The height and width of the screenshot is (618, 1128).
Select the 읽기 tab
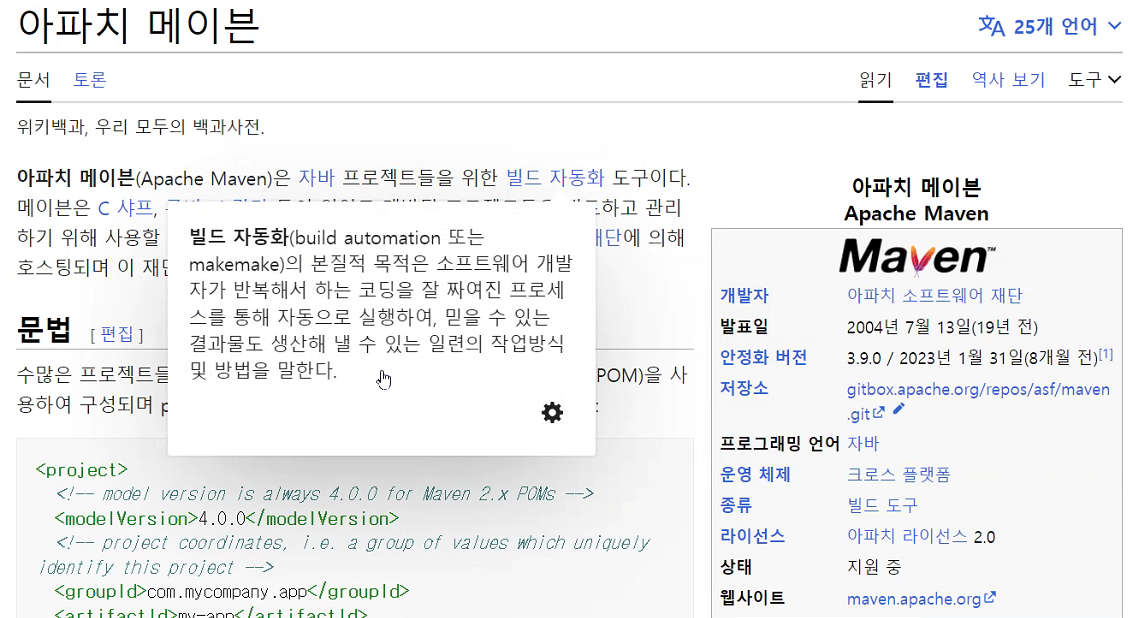875,79
